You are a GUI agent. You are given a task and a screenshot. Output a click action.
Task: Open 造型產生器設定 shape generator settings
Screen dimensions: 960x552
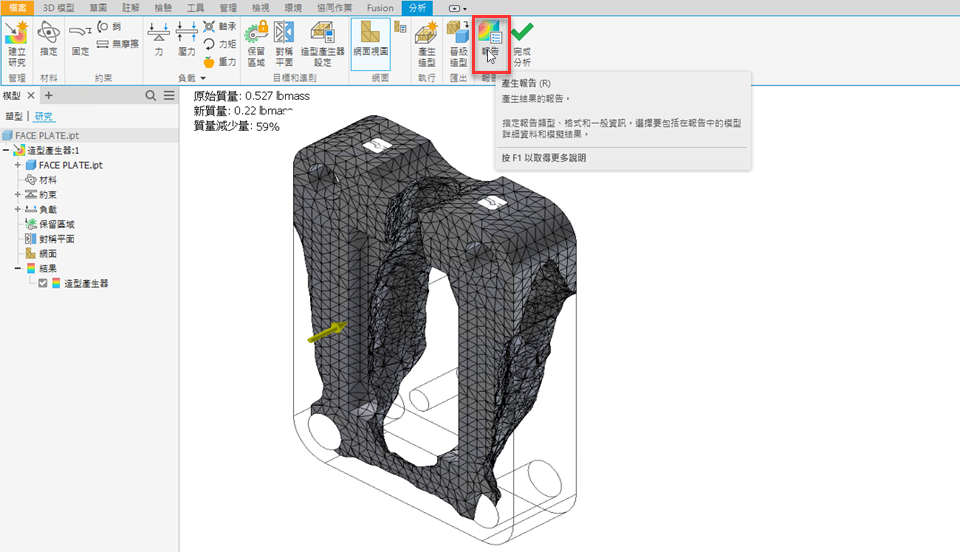tap(323, 43)
